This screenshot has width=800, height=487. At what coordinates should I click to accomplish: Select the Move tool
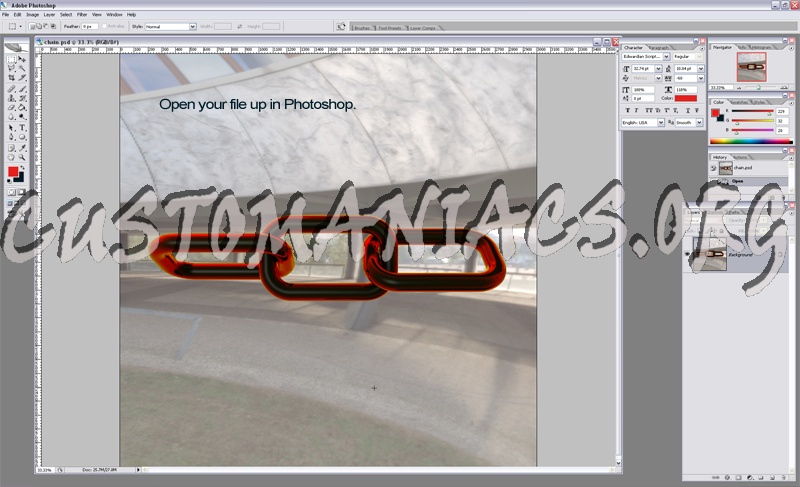(x=22, y=59)
